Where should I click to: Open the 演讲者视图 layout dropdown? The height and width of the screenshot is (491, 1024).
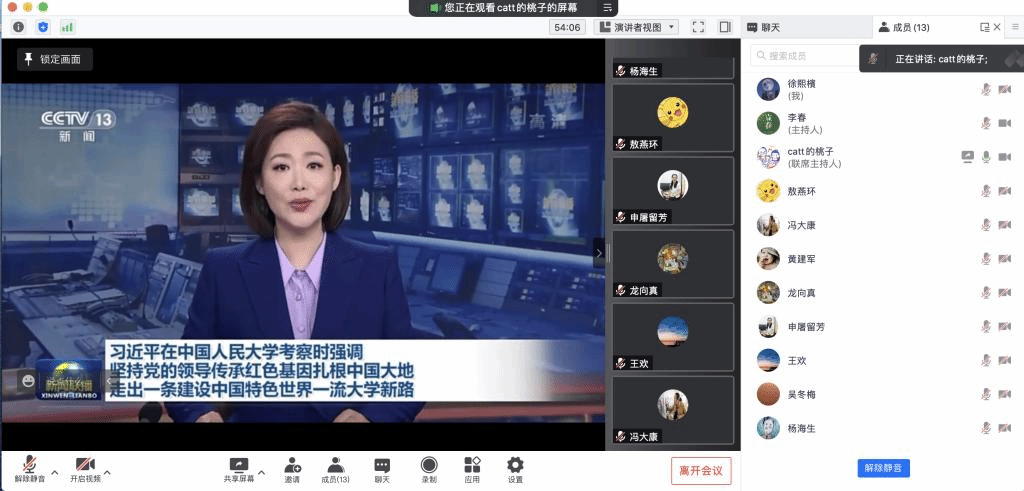637,27
